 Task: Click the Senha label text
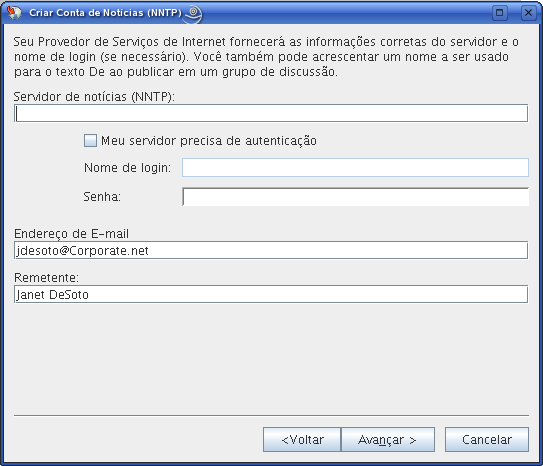pyautogui.click(x=102, y=197)
